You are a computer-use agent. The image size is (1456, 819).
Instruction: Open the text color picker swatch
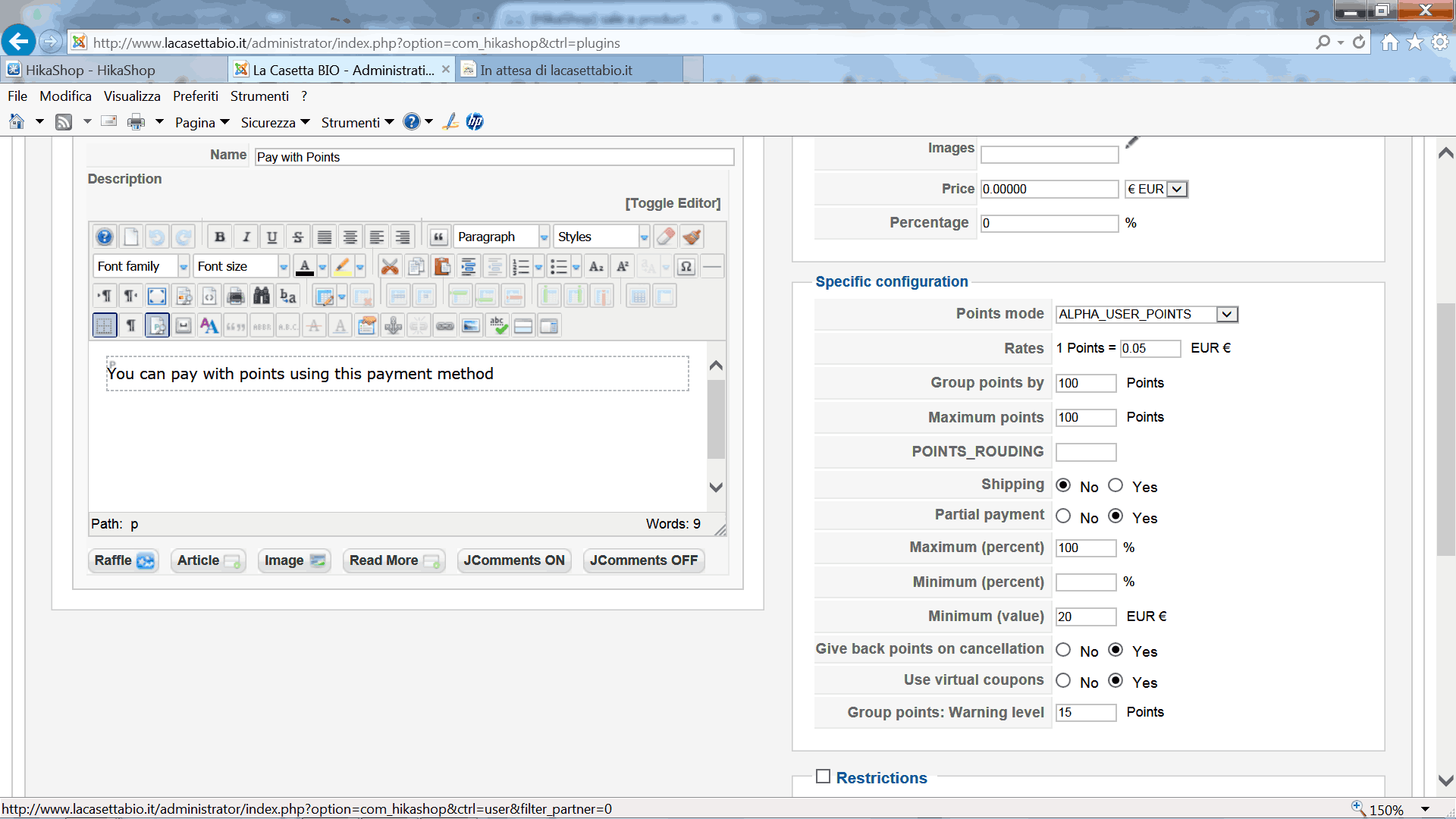[x=305, y=266]
